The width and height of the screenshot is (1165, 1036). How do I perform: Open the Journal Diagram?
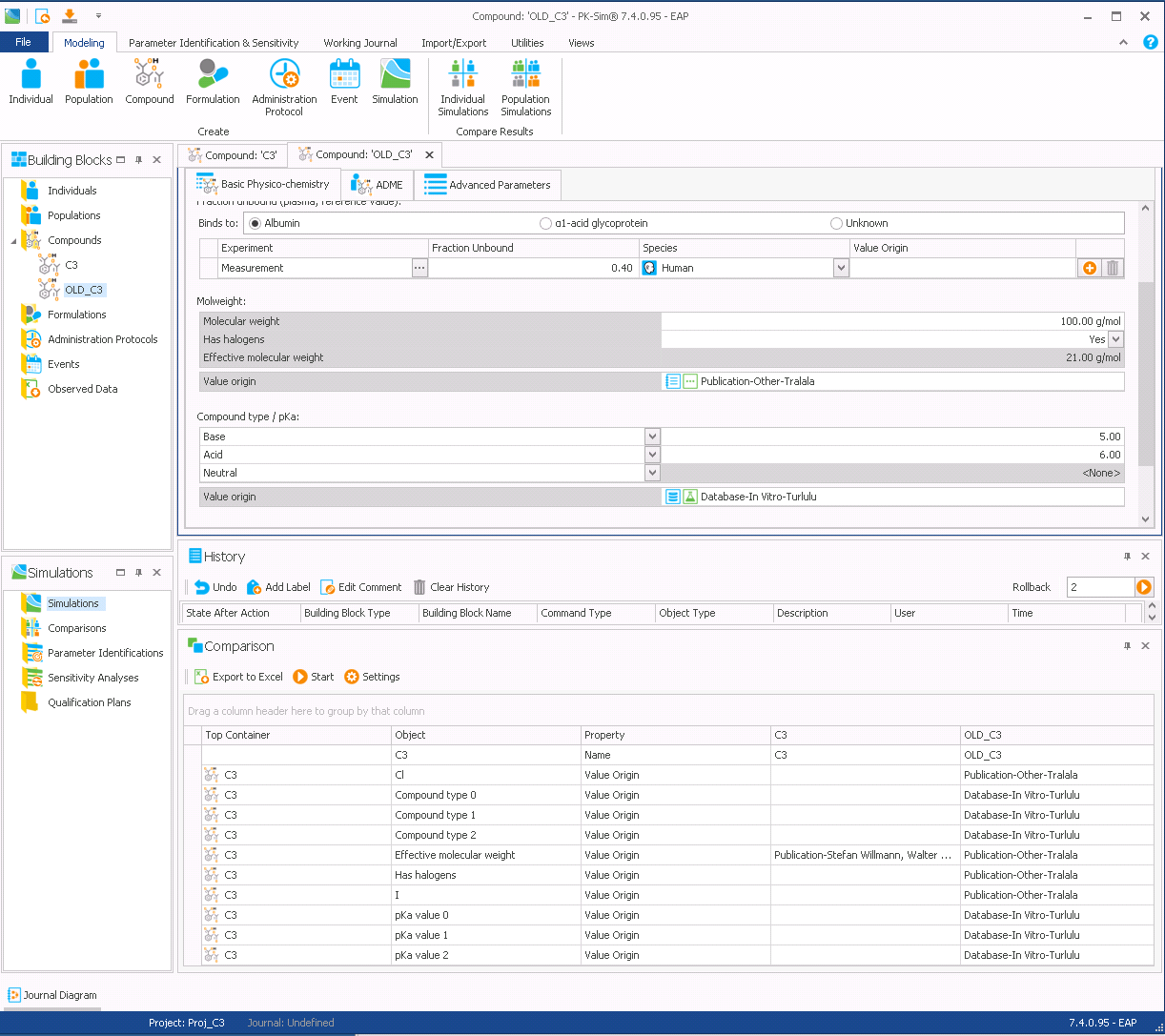(x=52, y=995)
